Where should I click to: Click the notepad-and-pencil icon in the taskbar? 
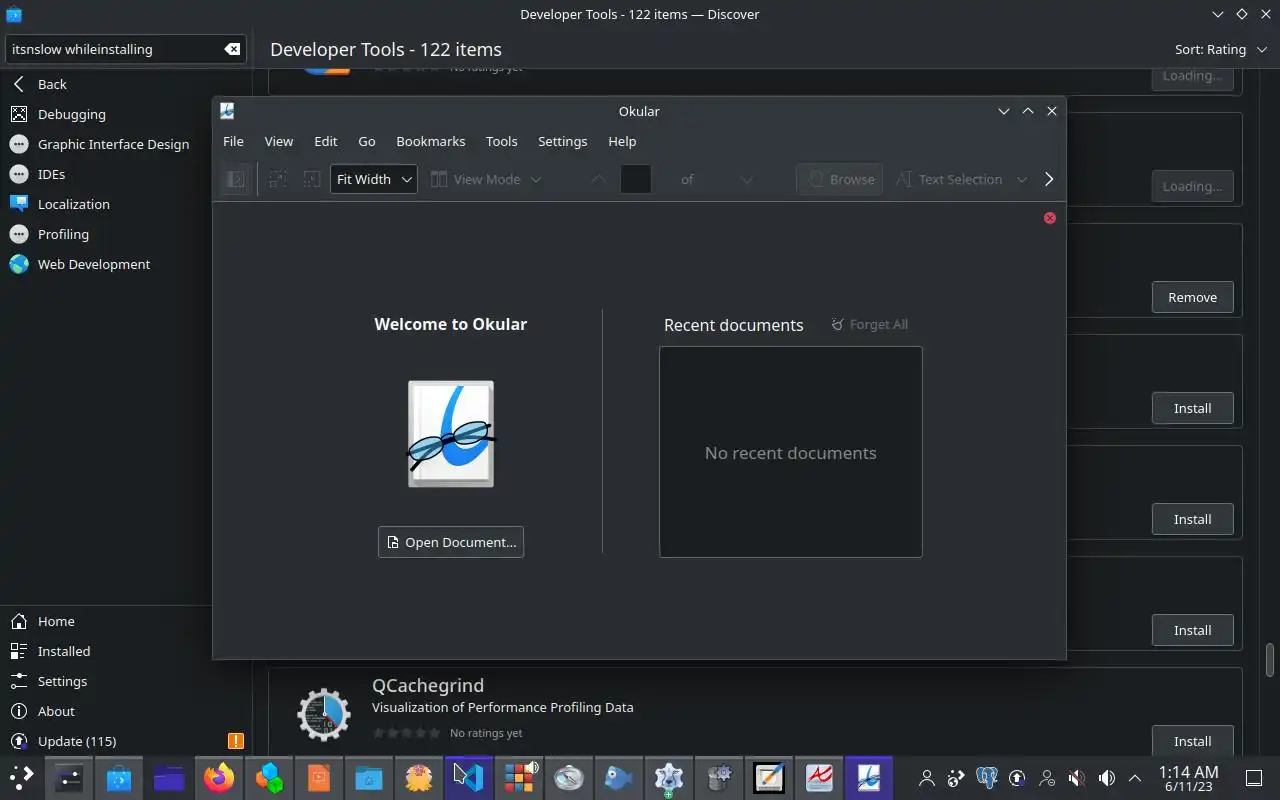769,777
